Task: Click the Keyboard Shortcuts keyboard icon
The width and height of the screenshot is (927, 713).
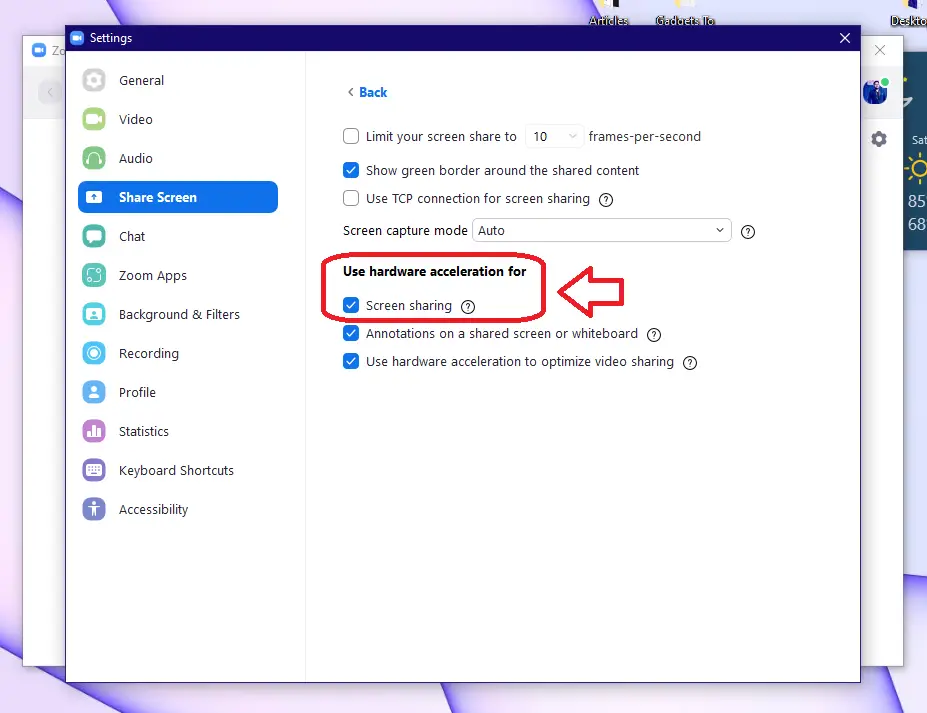Action: 94,471
